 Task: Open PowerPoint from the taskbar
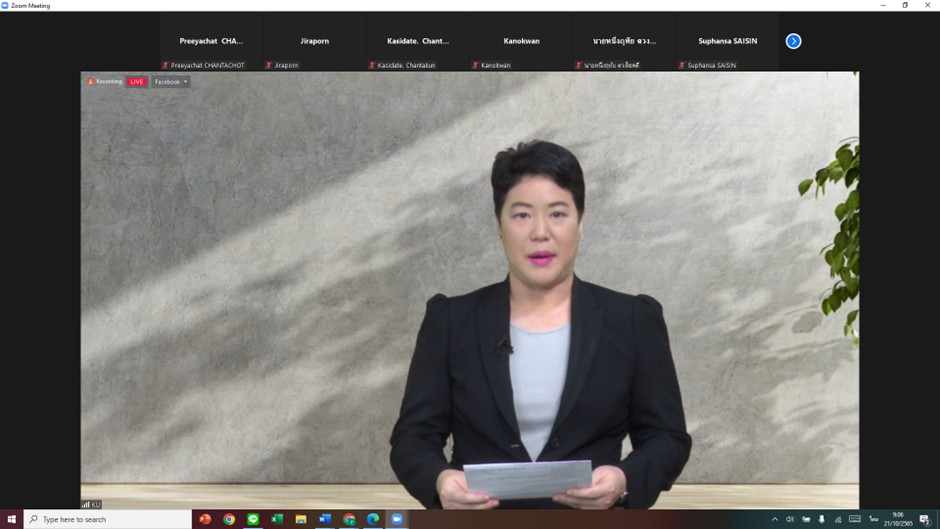pyautogui.click(x=205, y=519)
